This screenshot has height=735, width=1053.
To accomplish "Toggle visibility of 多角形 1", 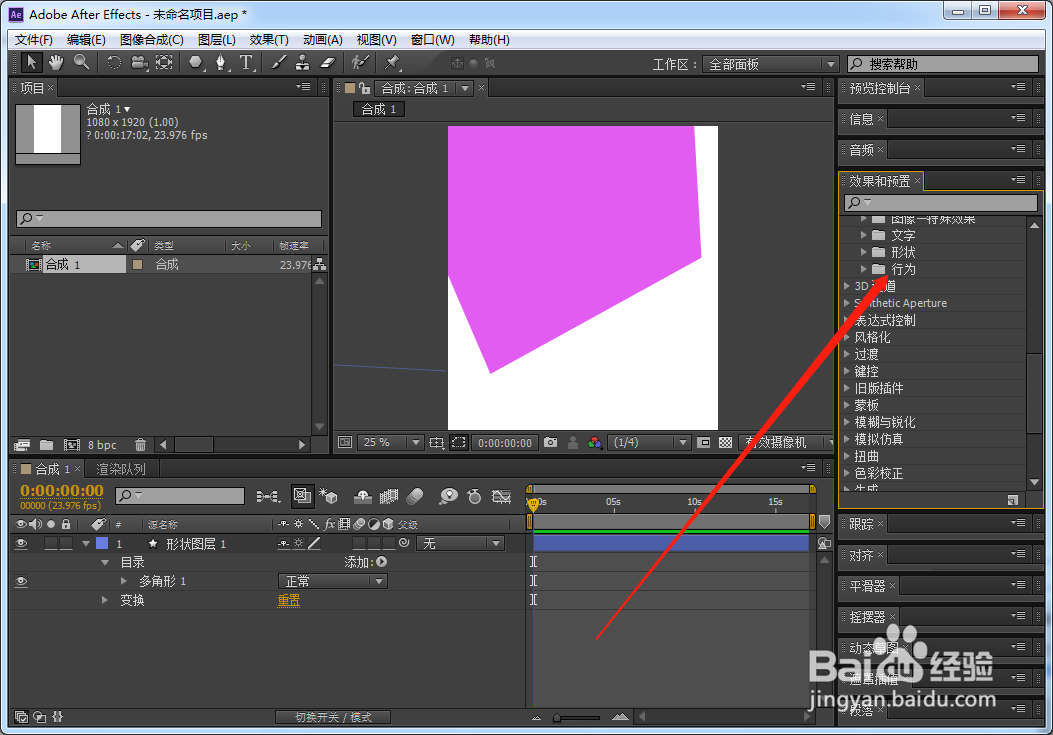I will pyautogui.click(x=21, y=581).
